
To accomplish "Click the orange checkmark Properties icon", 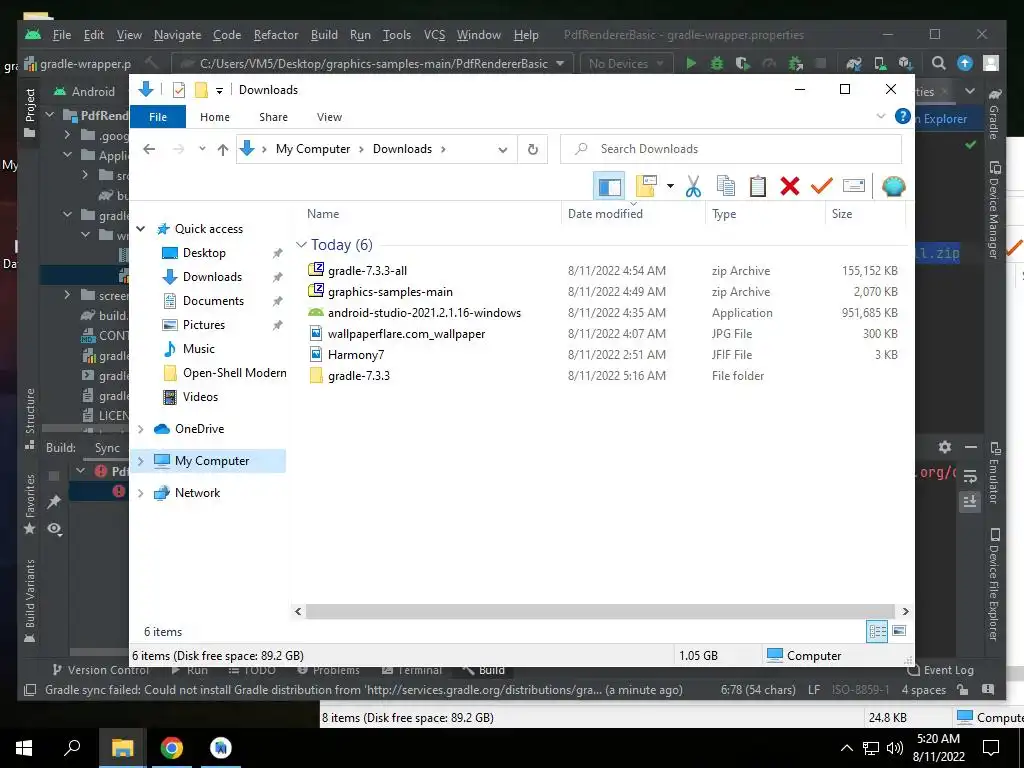I will tap(822, 187).
